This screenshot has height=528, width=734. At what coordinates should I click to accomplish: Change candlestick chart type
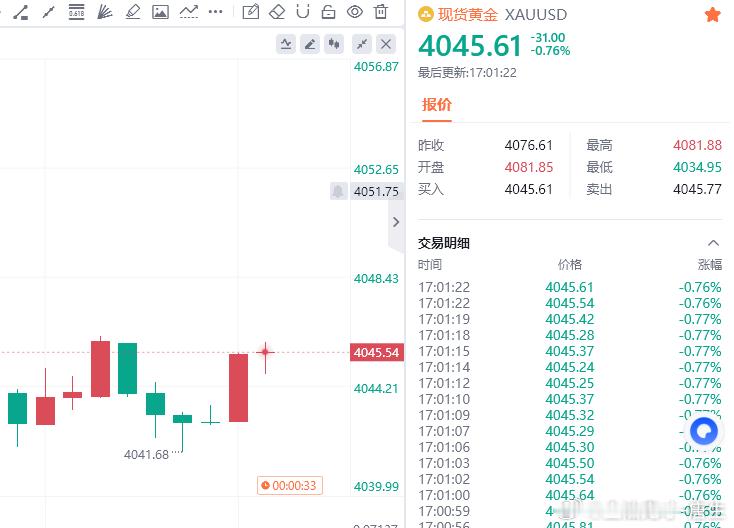click(x=334, y=44)
